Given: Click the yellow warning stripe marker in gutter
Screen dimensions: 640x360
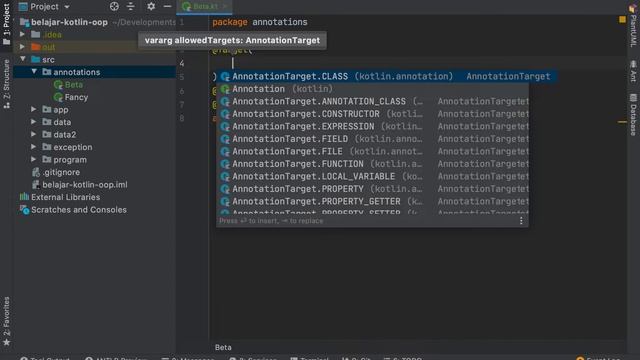Looking at the screenshot, I should (622, 122).
